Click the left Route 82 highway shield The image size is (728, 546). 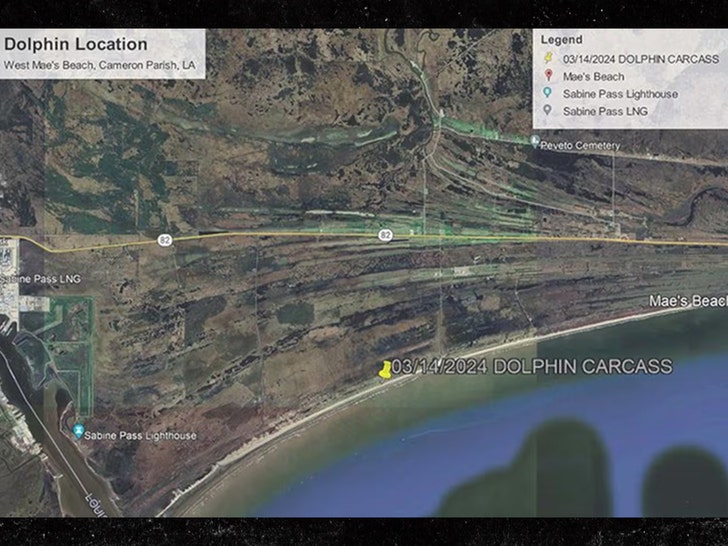(x=162, y=239)
